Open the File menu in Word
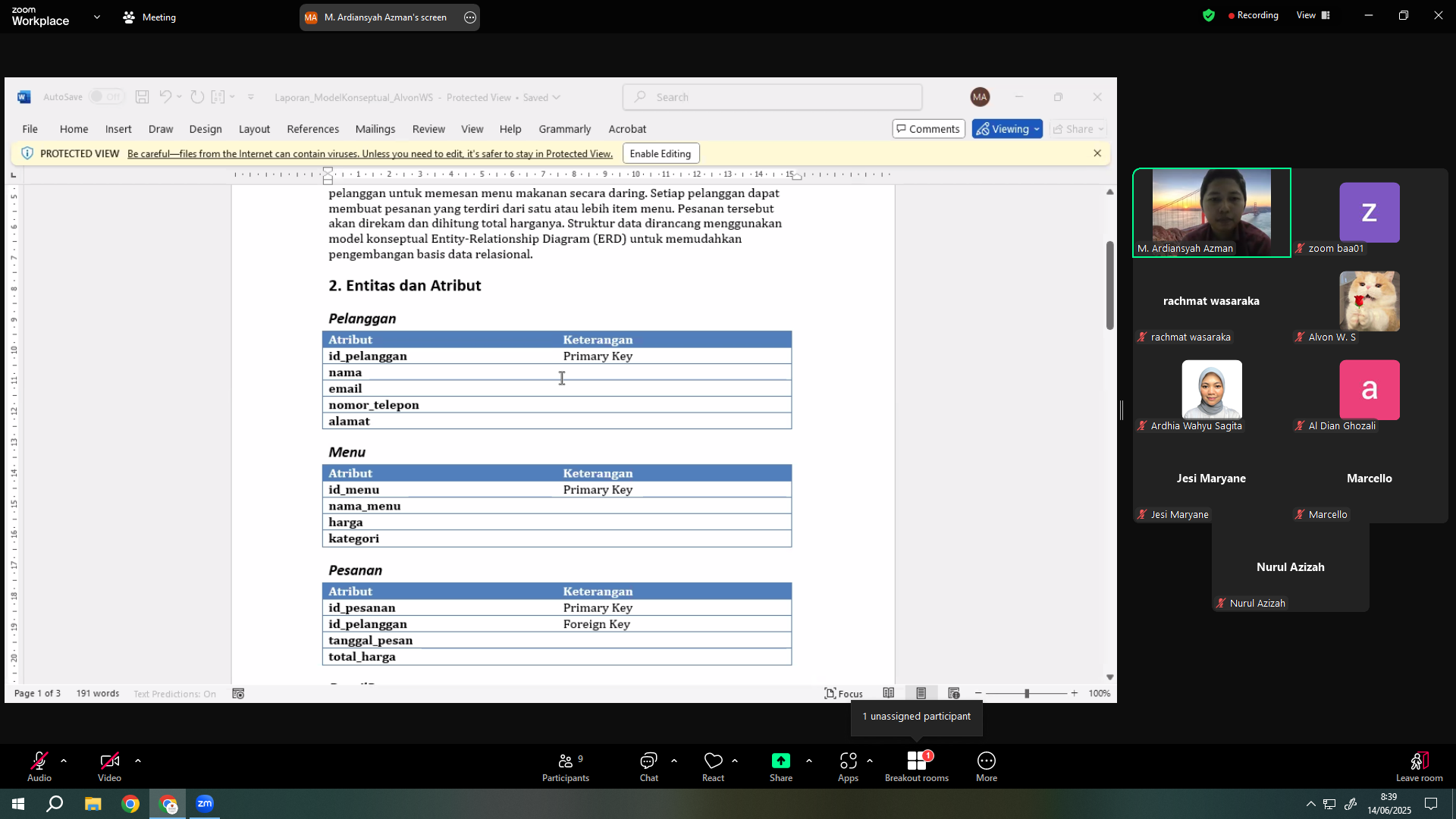1456x819 pixels. (x=30, y=129)
